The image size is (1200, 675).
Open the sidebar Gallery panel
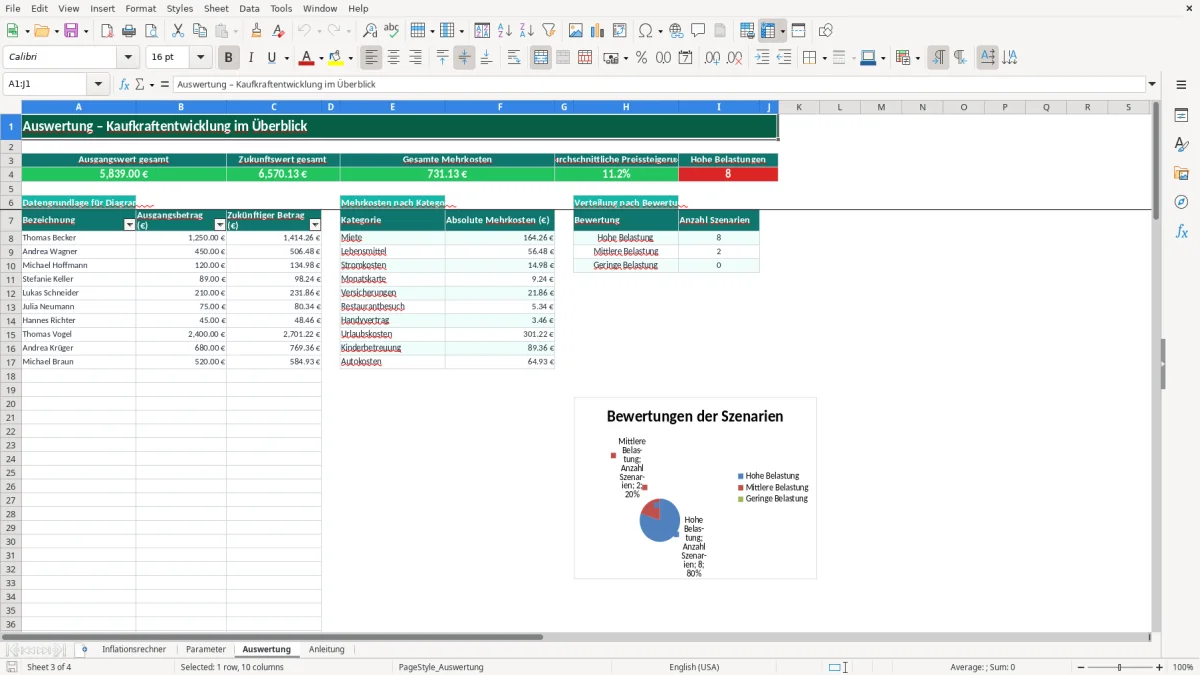click(x=1181, y=173)
